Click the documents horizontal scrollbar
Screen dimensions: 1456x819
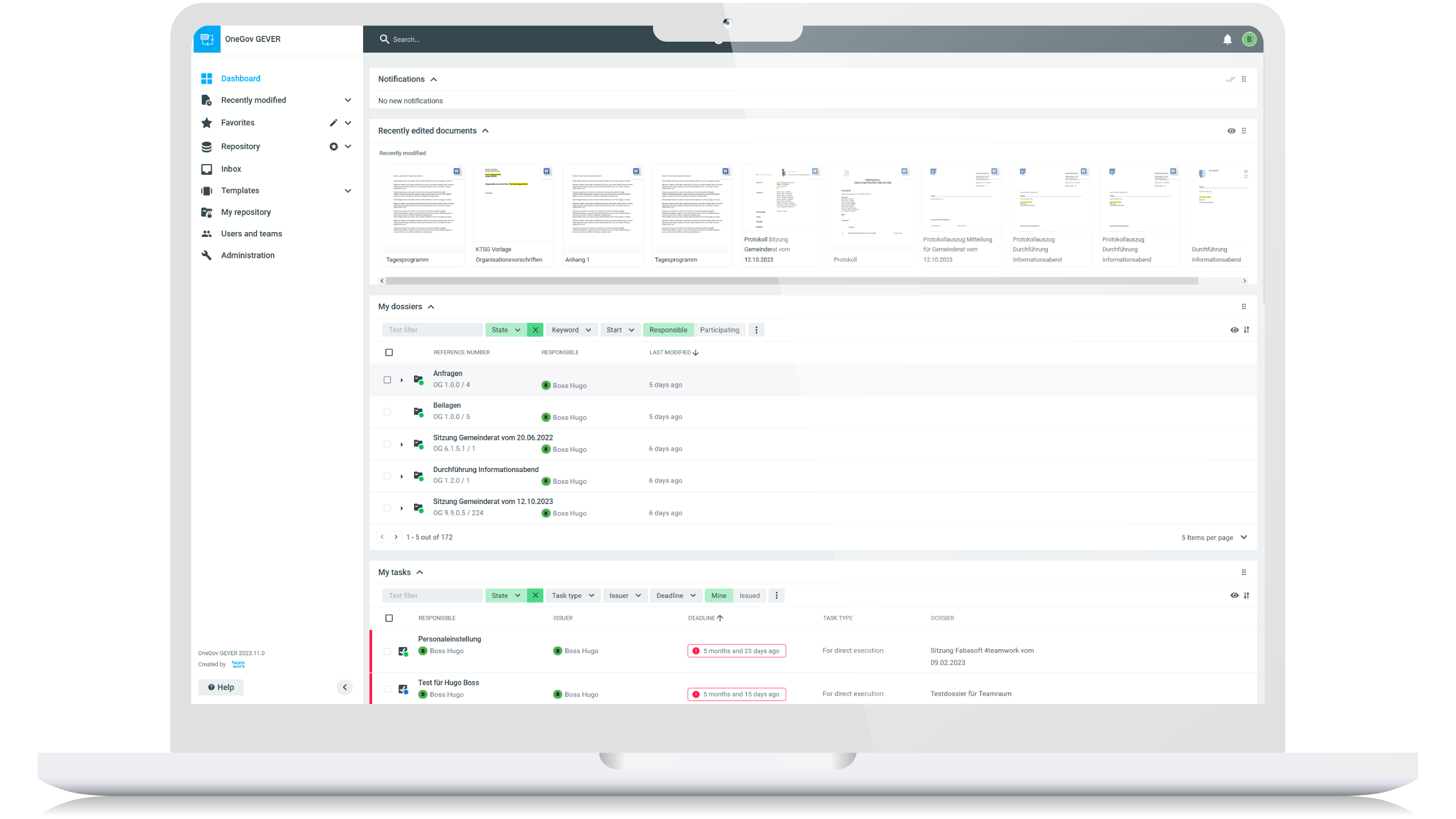click(x=791, y=281)
